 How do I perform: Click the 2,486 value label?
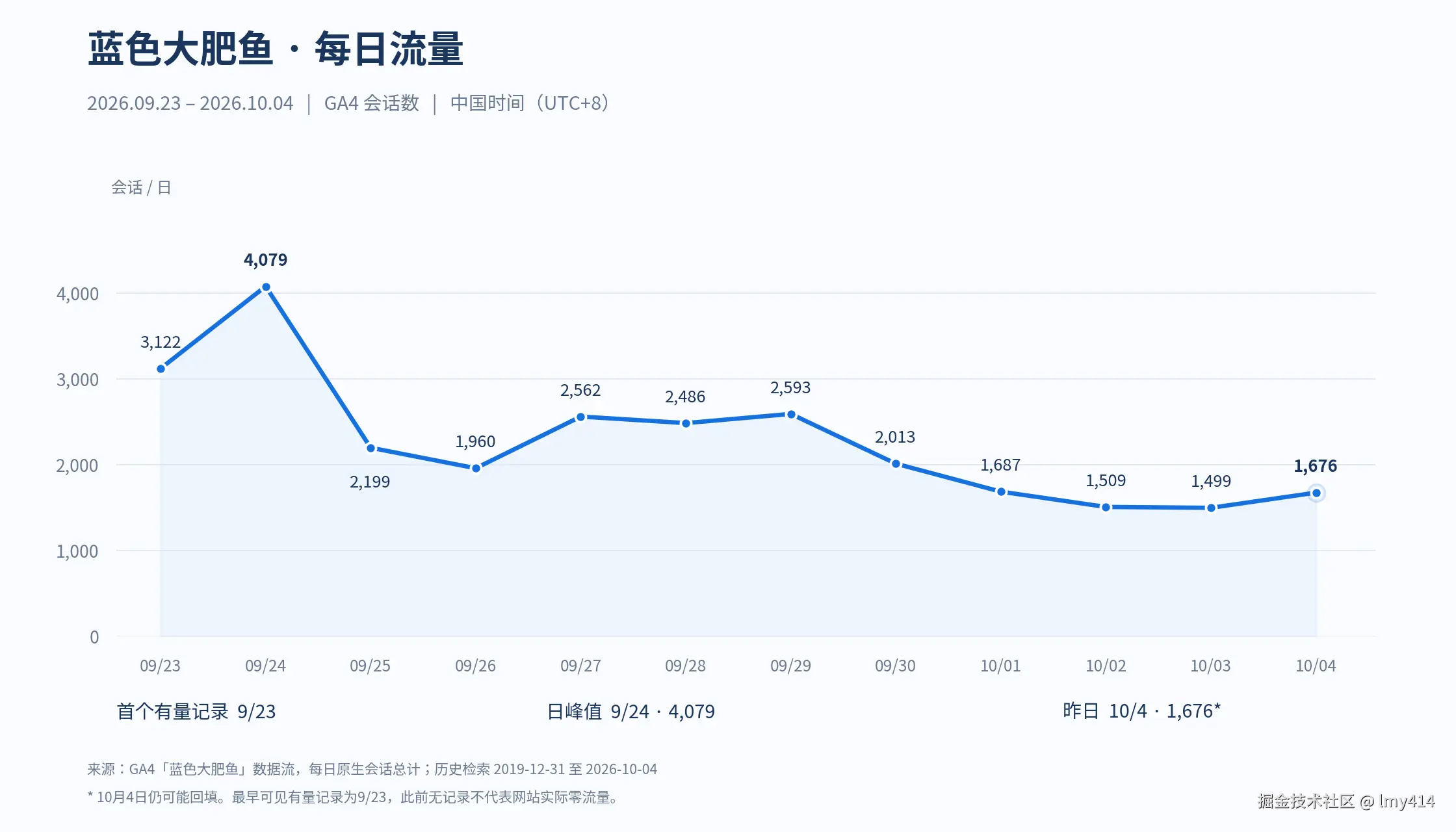point(685,397)
